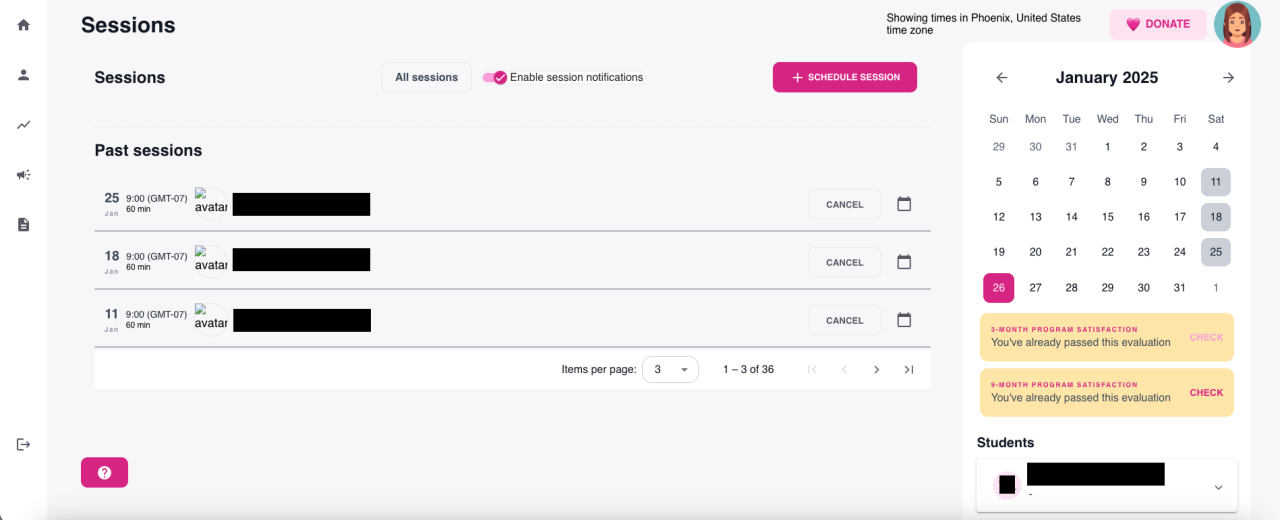Viewport: 1280px width, 520px height.
Task: Select January 26 on the calendar
Action: click(x=999, y=288)
